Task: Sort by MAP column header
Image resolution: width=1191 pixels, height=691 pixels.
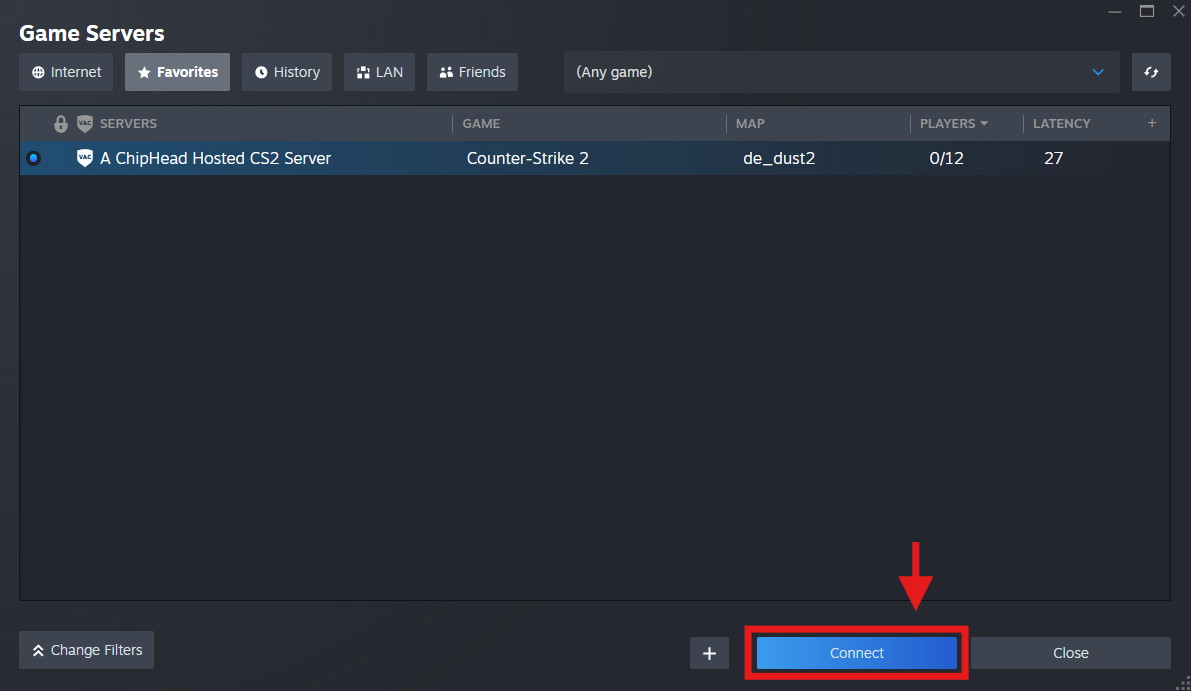Action: click(x=750, y=123)
